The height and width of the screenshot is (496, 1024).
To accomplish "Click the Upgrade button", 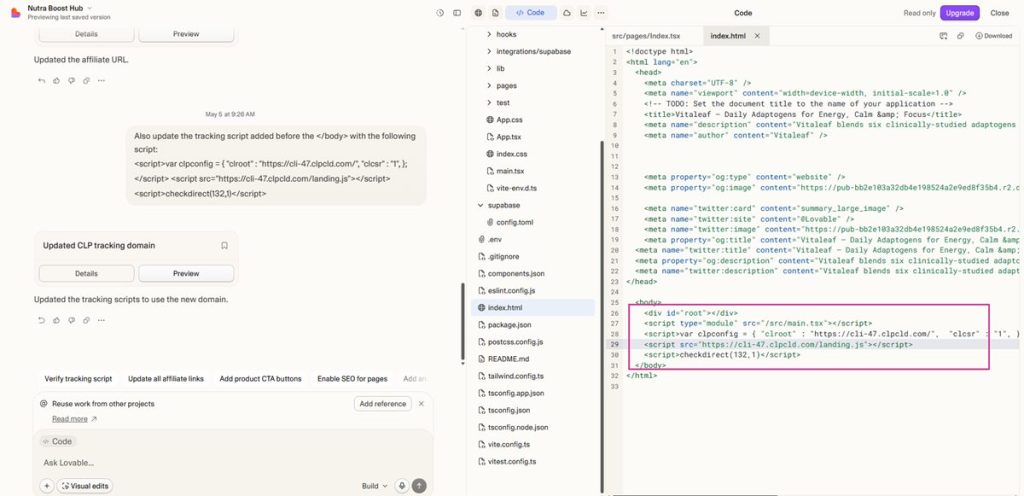I will coord(960,13).
